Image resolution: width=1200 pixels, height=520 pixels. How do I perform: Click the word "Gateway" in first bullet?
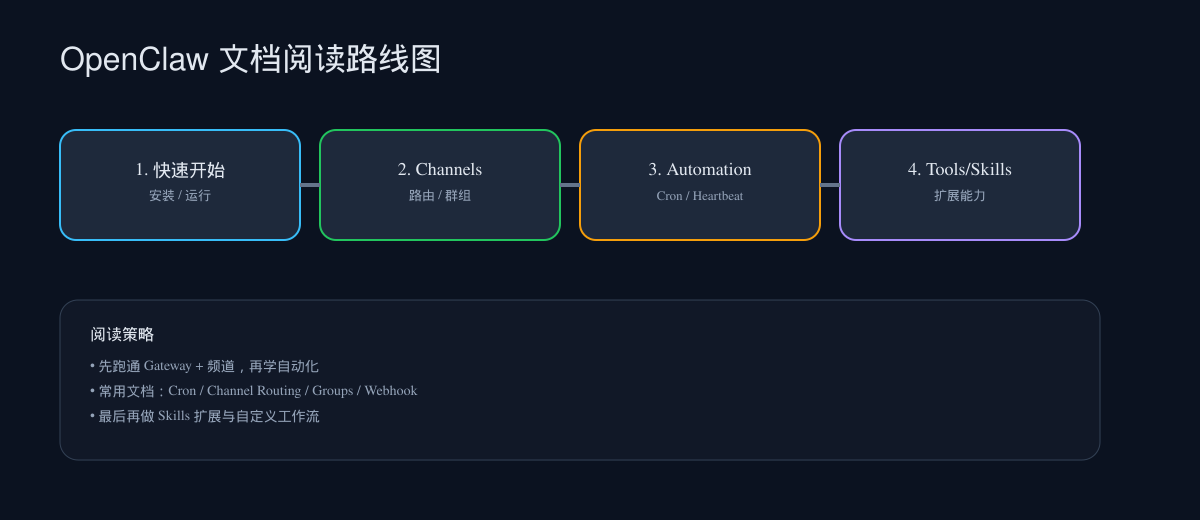coord(167,367)
